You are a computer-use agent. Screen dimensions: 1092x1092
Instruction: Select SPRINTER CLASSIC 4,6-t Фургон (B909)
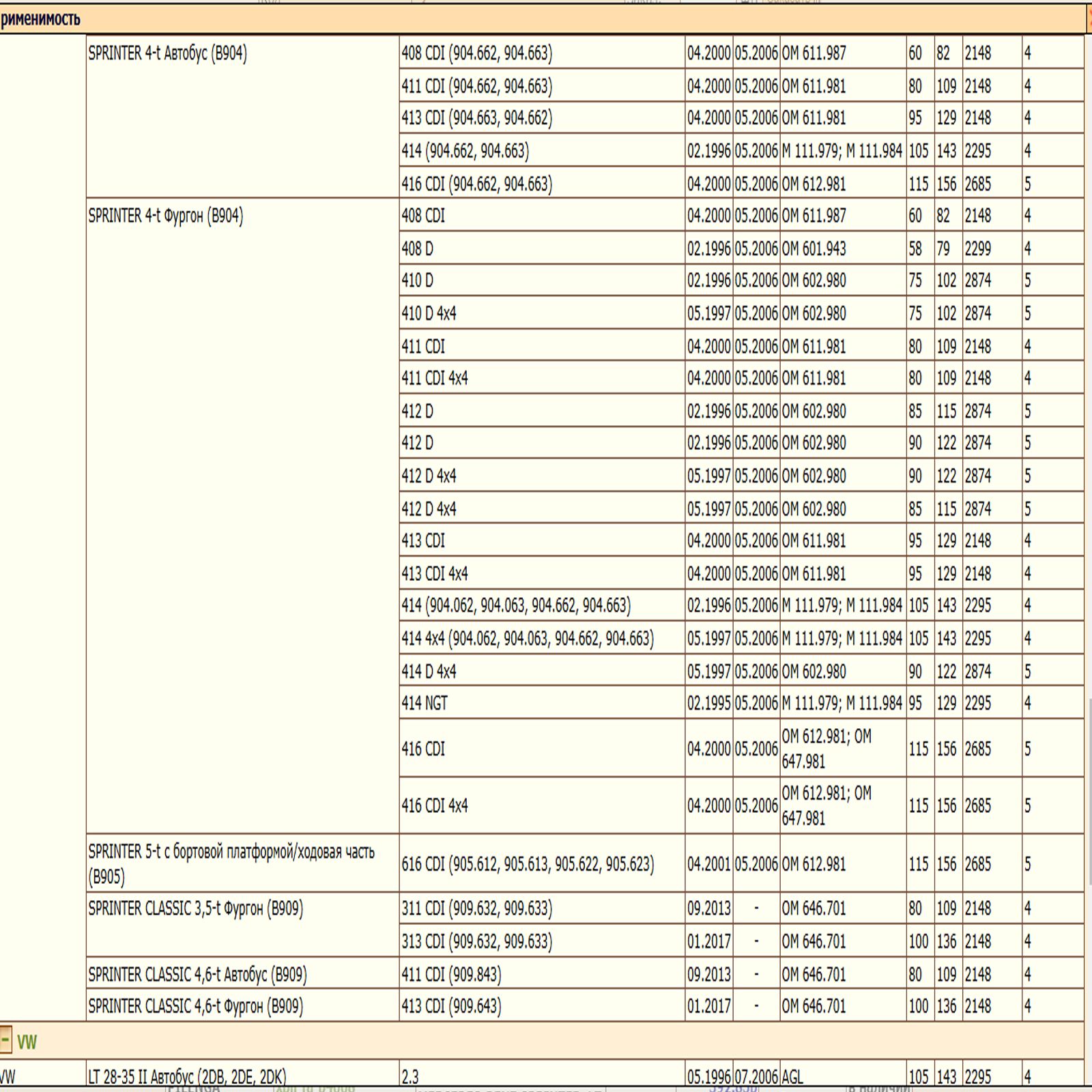pyautogui.click(x=196, y=1007)
